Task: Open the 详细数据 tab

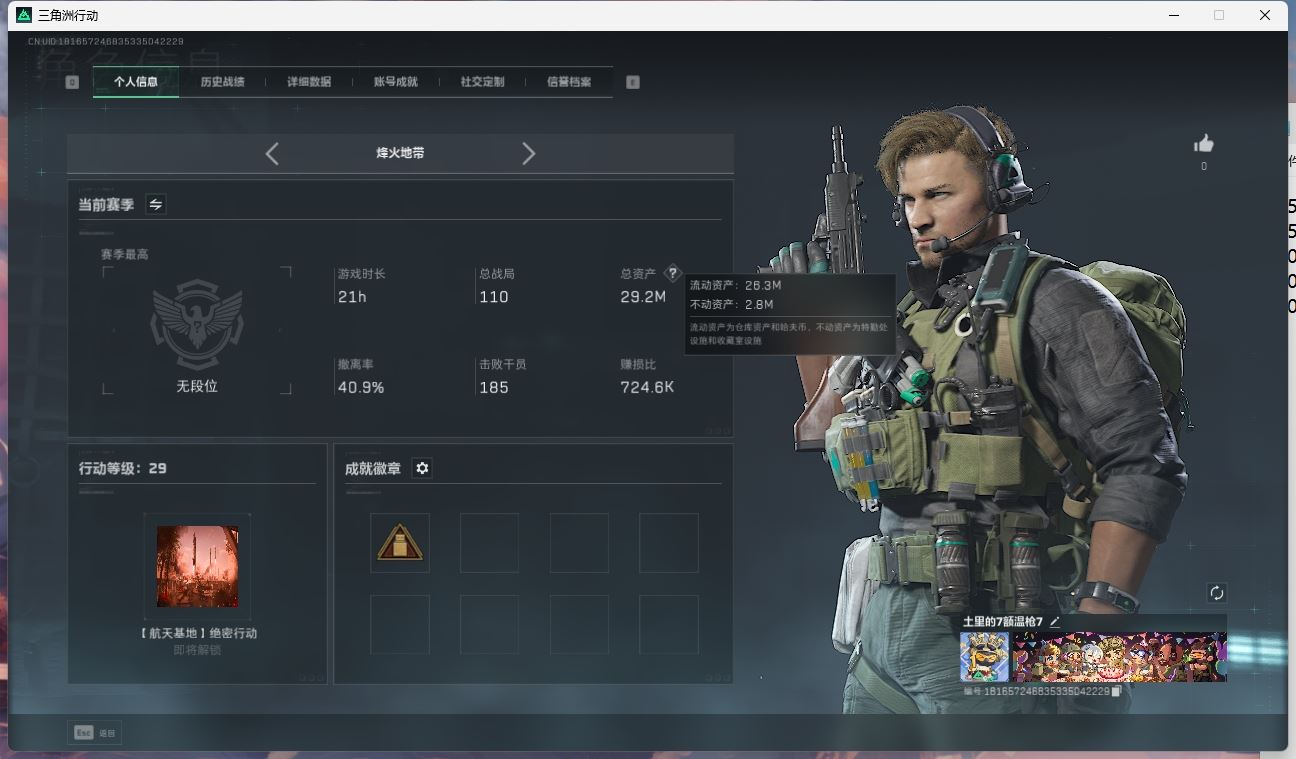Action: click(x=309, y=82)
